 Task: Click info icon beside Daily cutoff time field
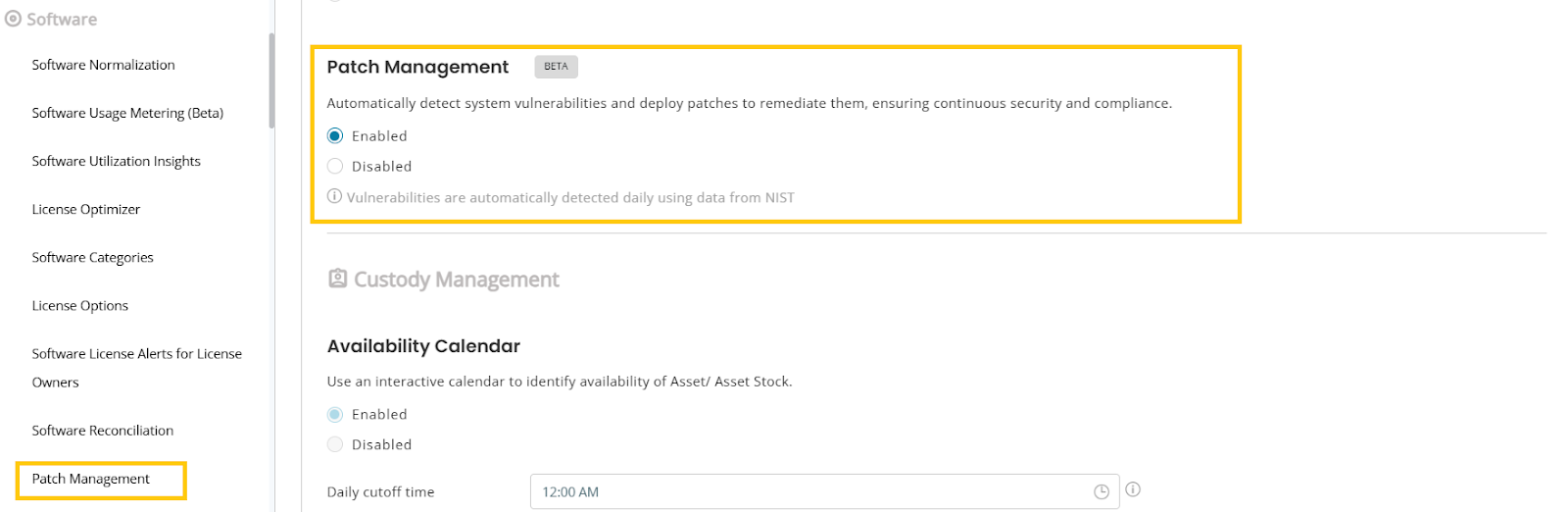coord(1133,489)
